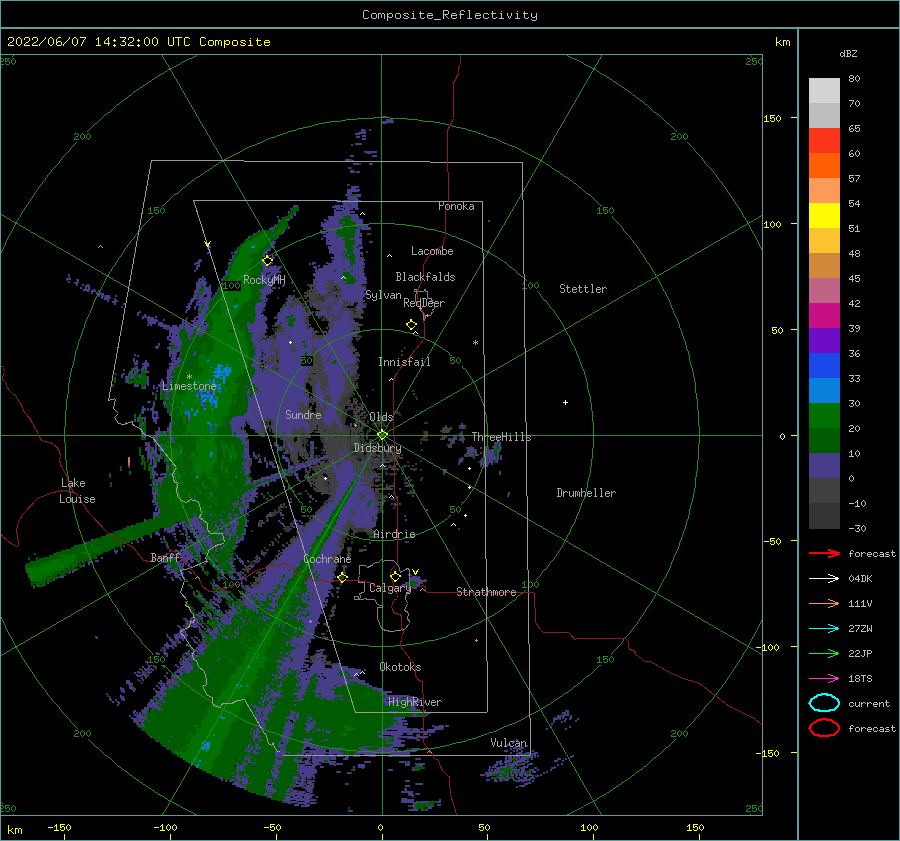Click the Lake Louise label
The width and height of the screenshot is (900, 841).
(x=77, y=491)
